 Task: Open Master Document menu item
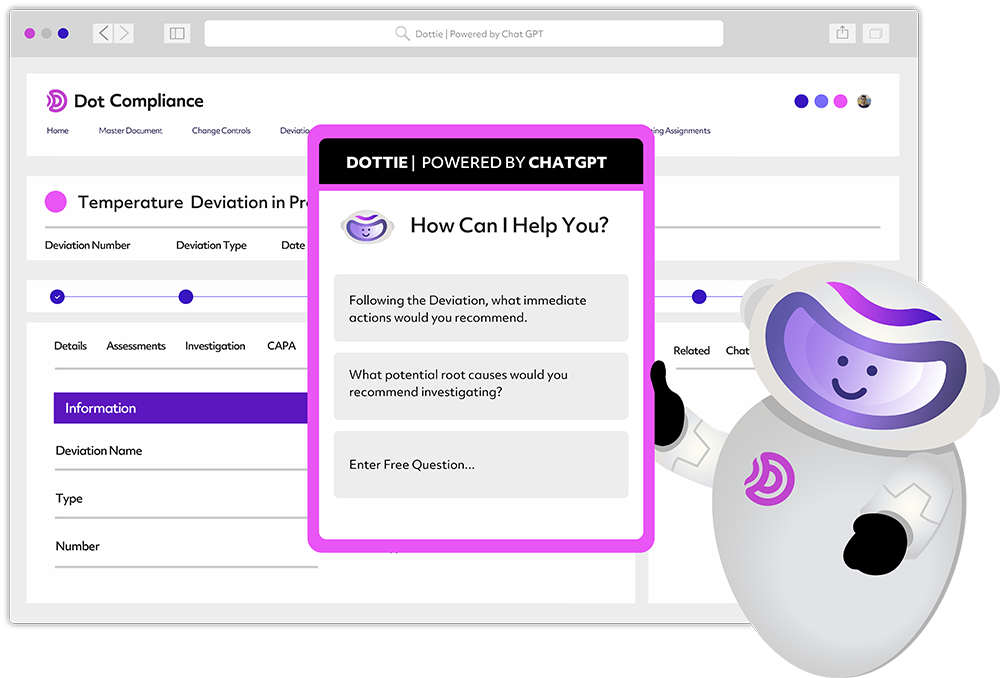(130, 131)
